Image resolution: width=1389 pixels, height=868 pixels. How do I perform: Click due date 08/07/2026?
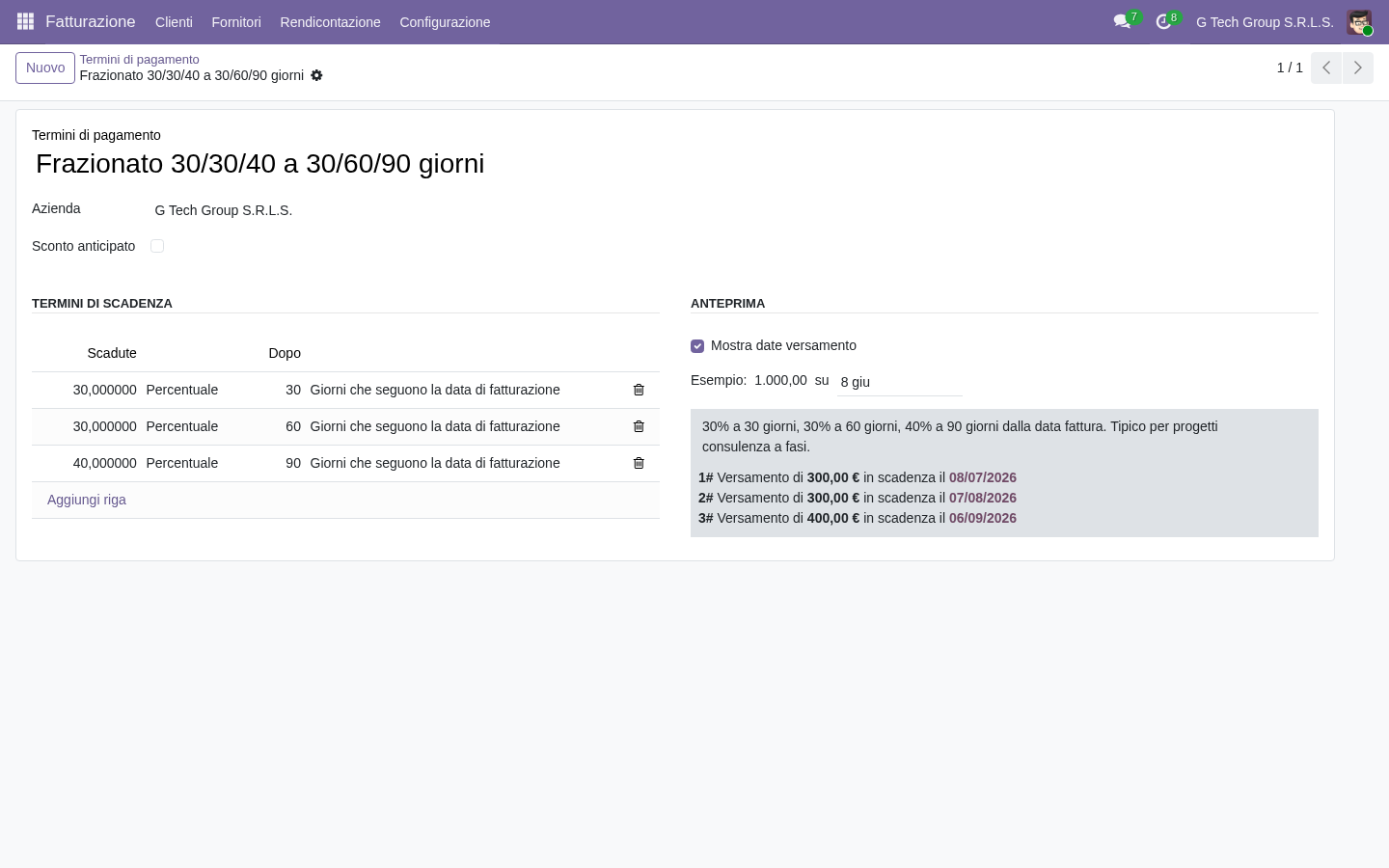tap(983, 477)
